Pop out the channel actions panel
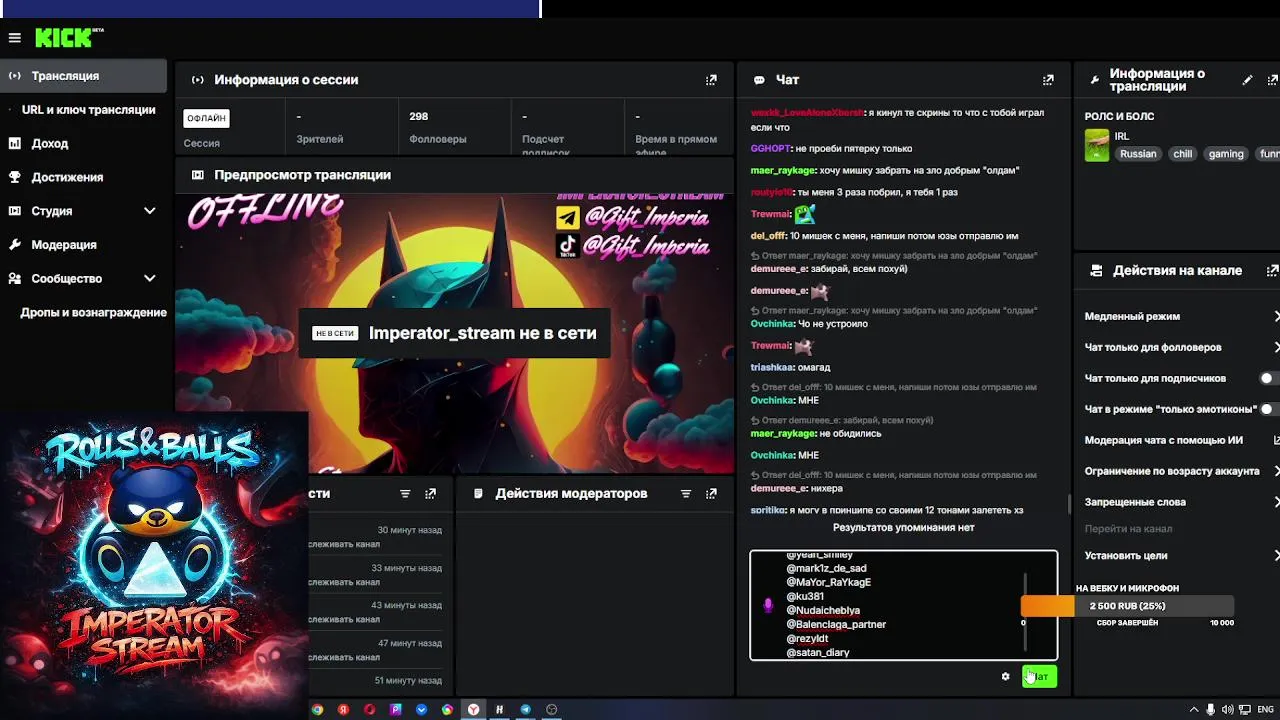This screenshot has height=720, width=1280. [1273, 271]
